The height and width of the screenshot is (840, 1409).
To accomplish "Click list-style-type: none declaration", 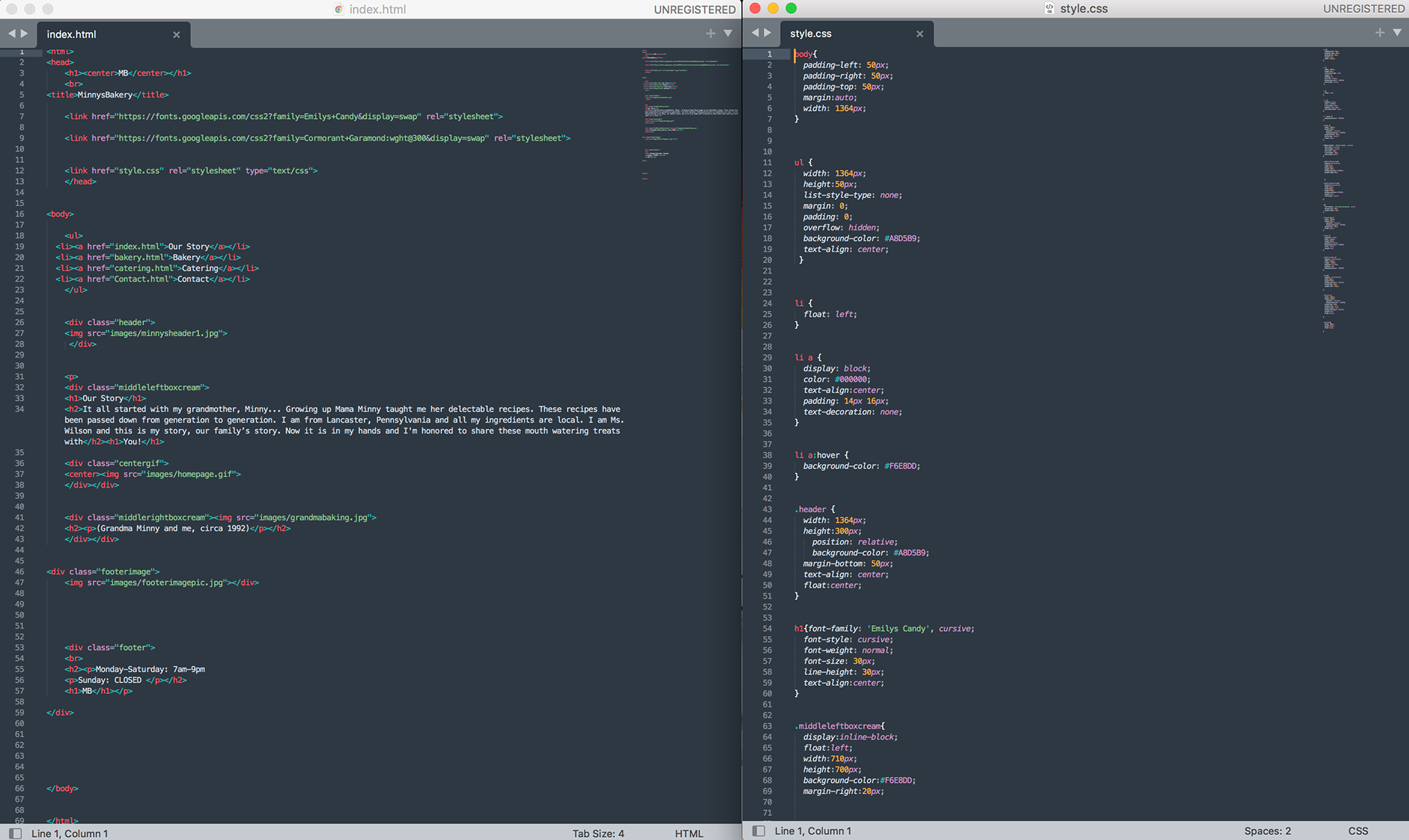I will click(853, 195).
